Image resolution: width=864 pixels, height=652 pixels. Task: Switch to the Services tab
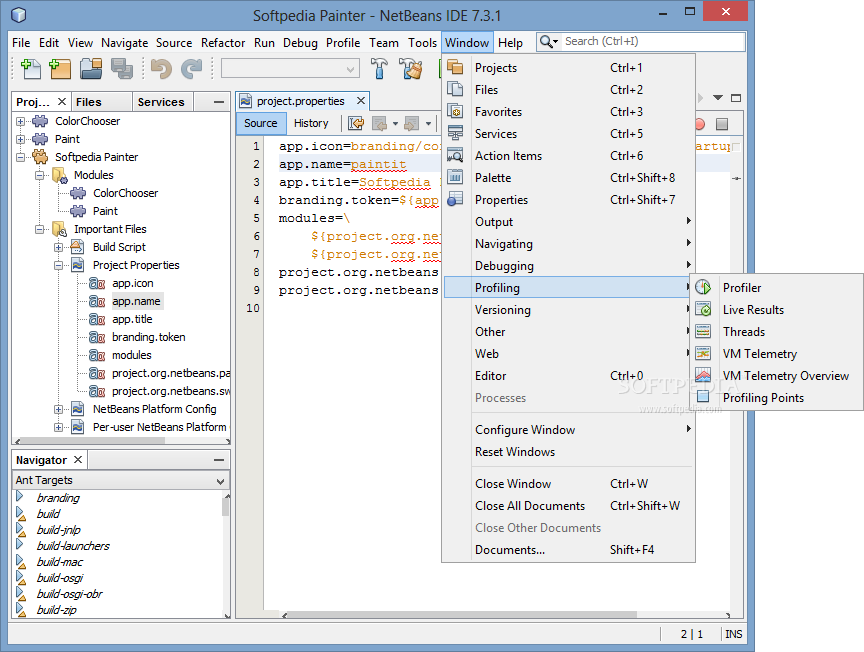161,102
